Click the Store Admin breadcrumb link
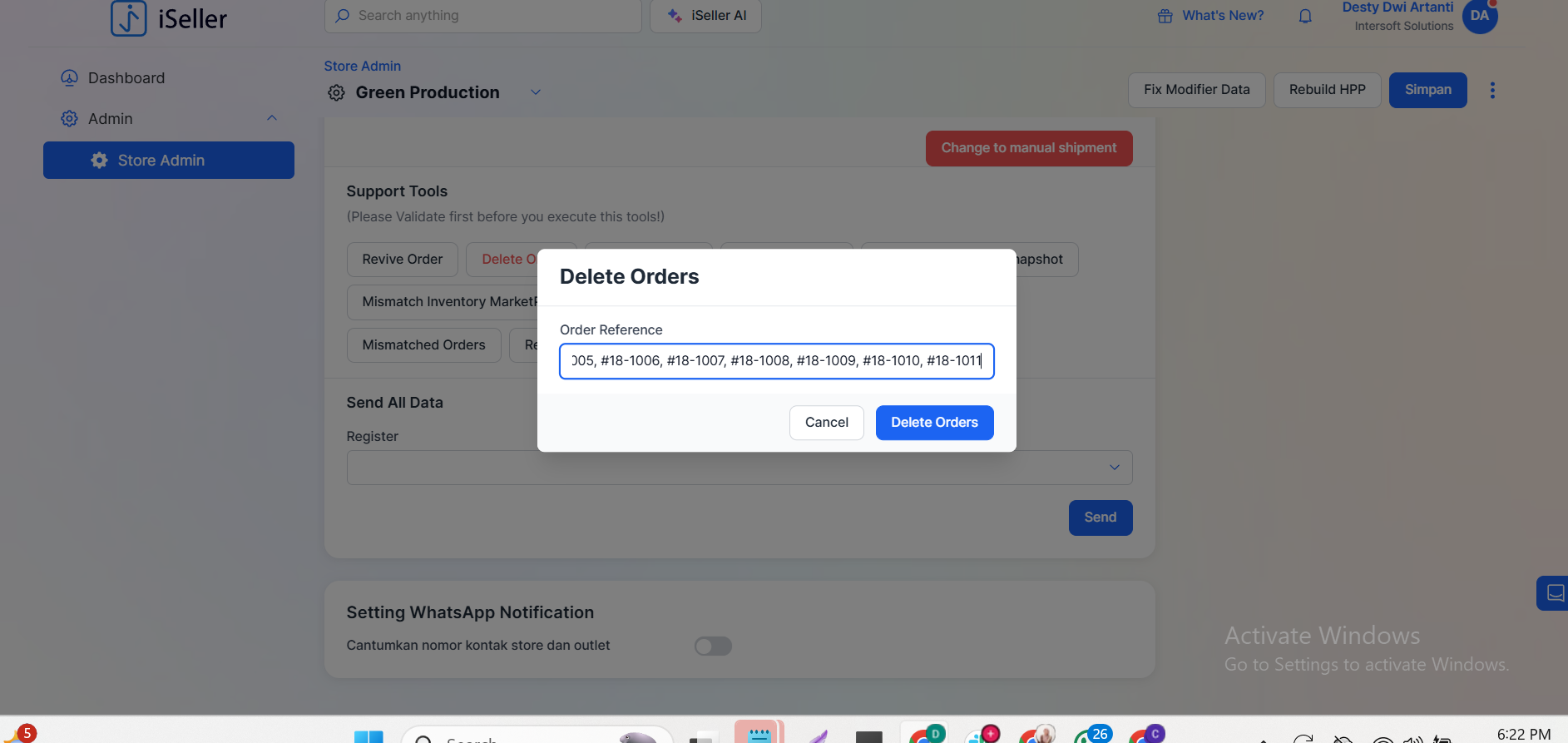Image resolution: width=1568 pixels, height=743 pixels. 362,66
